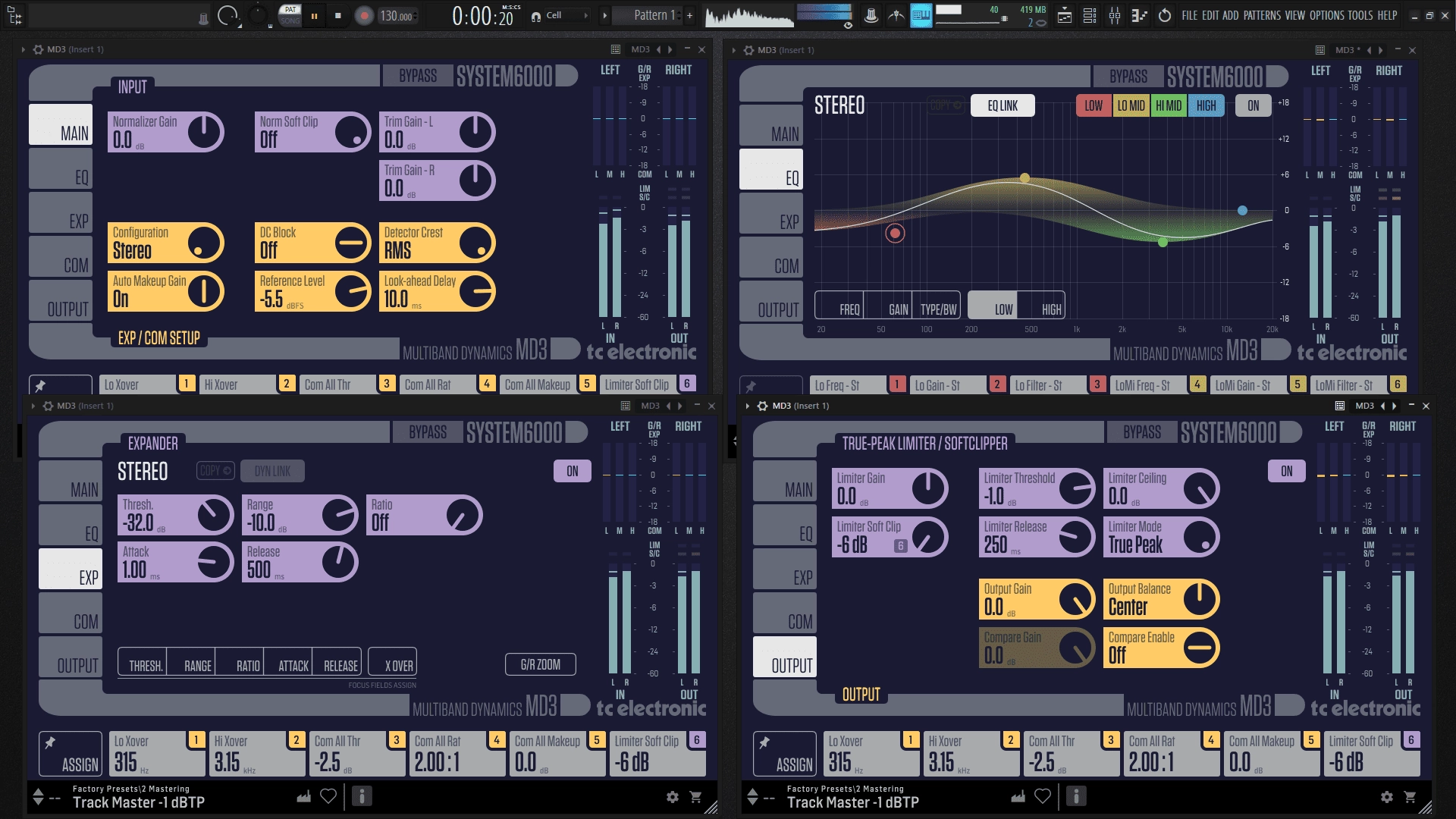Open the TOOLS menu
1456x819 pixels.
[x=1360, y=15]
